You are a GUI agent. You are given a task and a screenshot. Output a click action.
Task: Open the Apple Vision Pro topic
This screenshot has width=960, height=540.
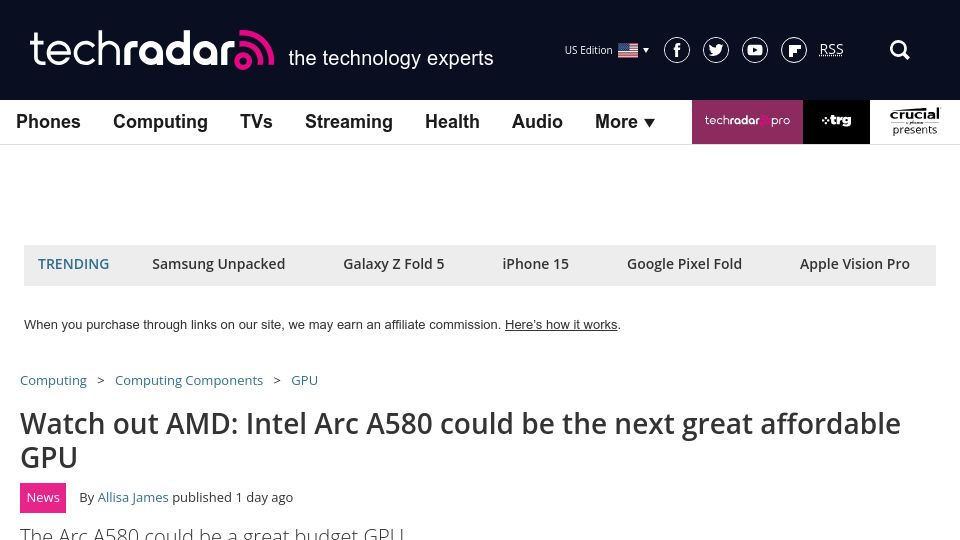click(855, 264)
